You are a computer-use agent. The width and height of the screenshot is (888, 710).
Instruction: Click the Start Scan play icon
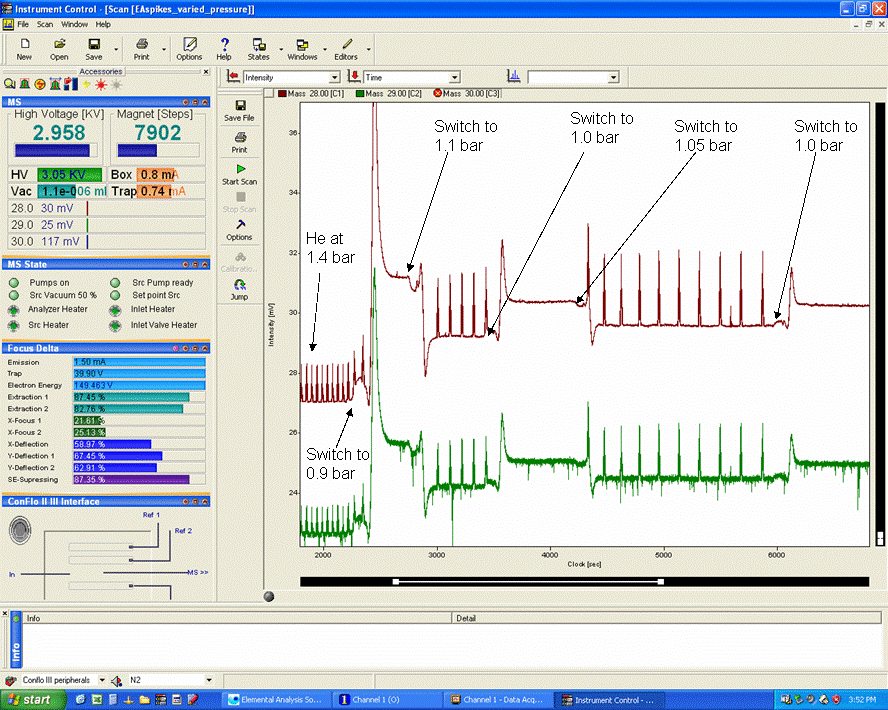(240, 169)
